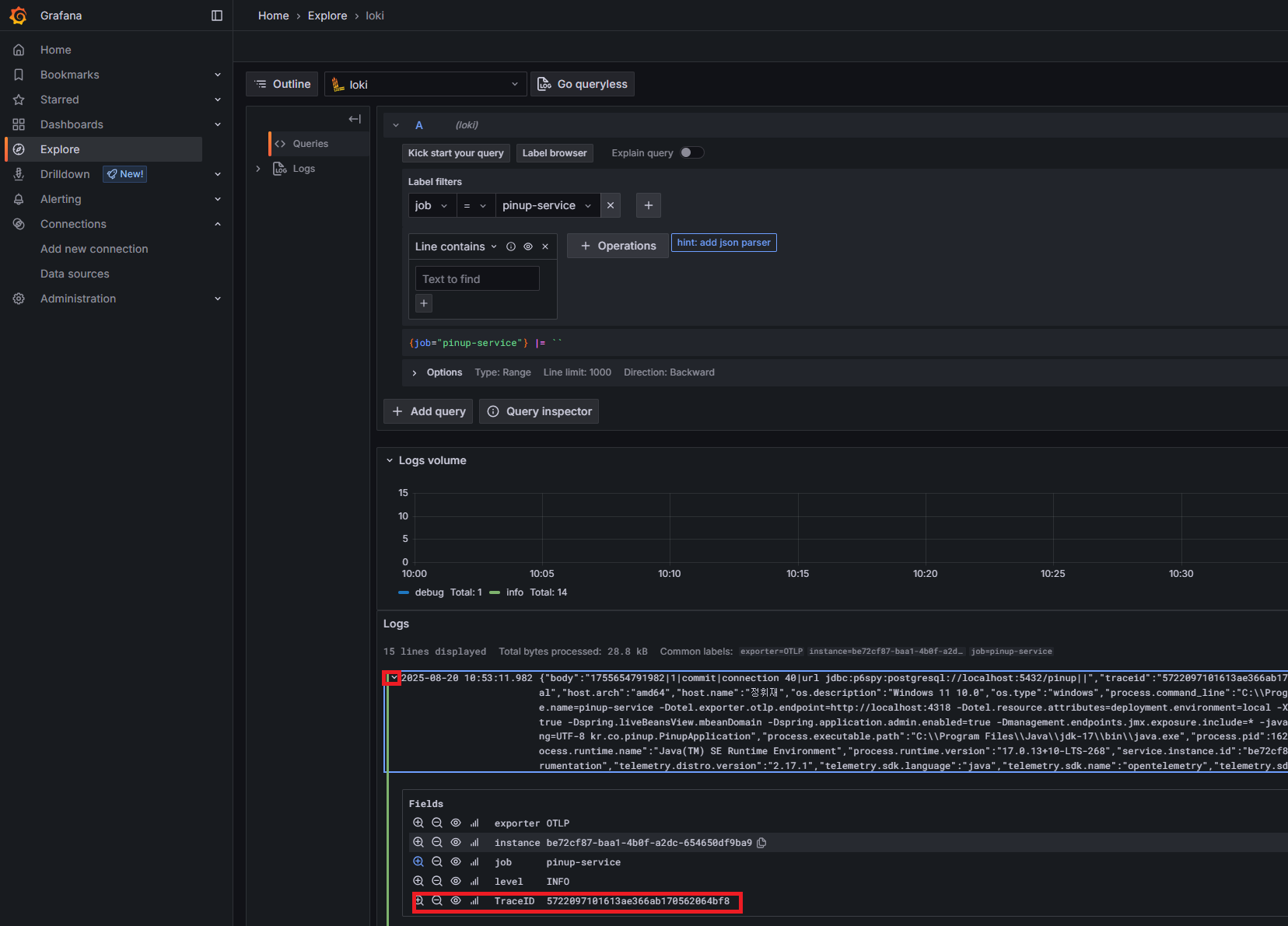Open Drilldown in the sidebar
1288x926 pixels.
65,174
